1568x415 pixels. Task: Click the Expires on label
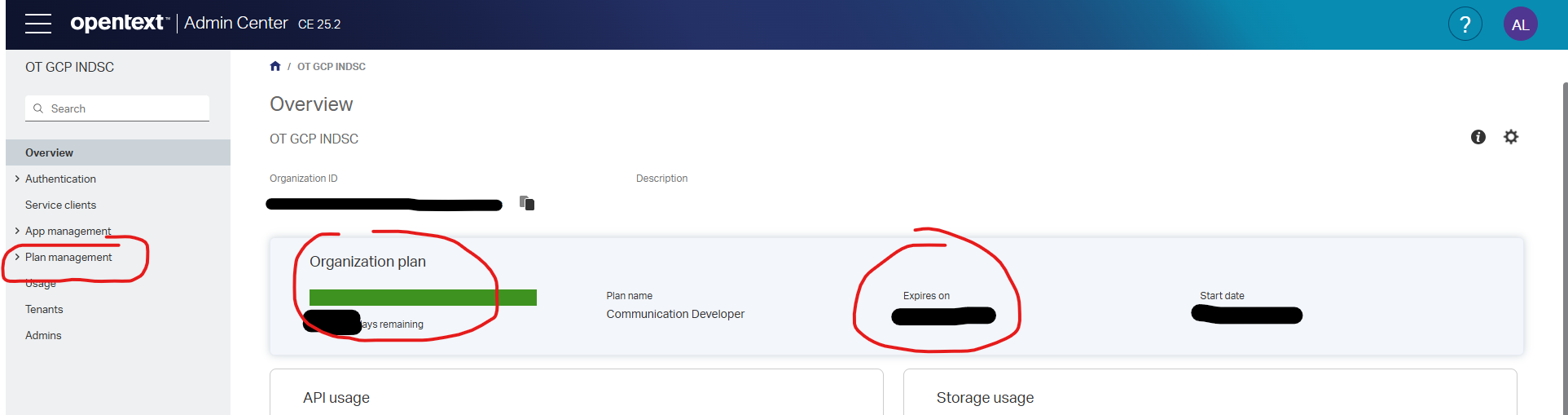926,296
